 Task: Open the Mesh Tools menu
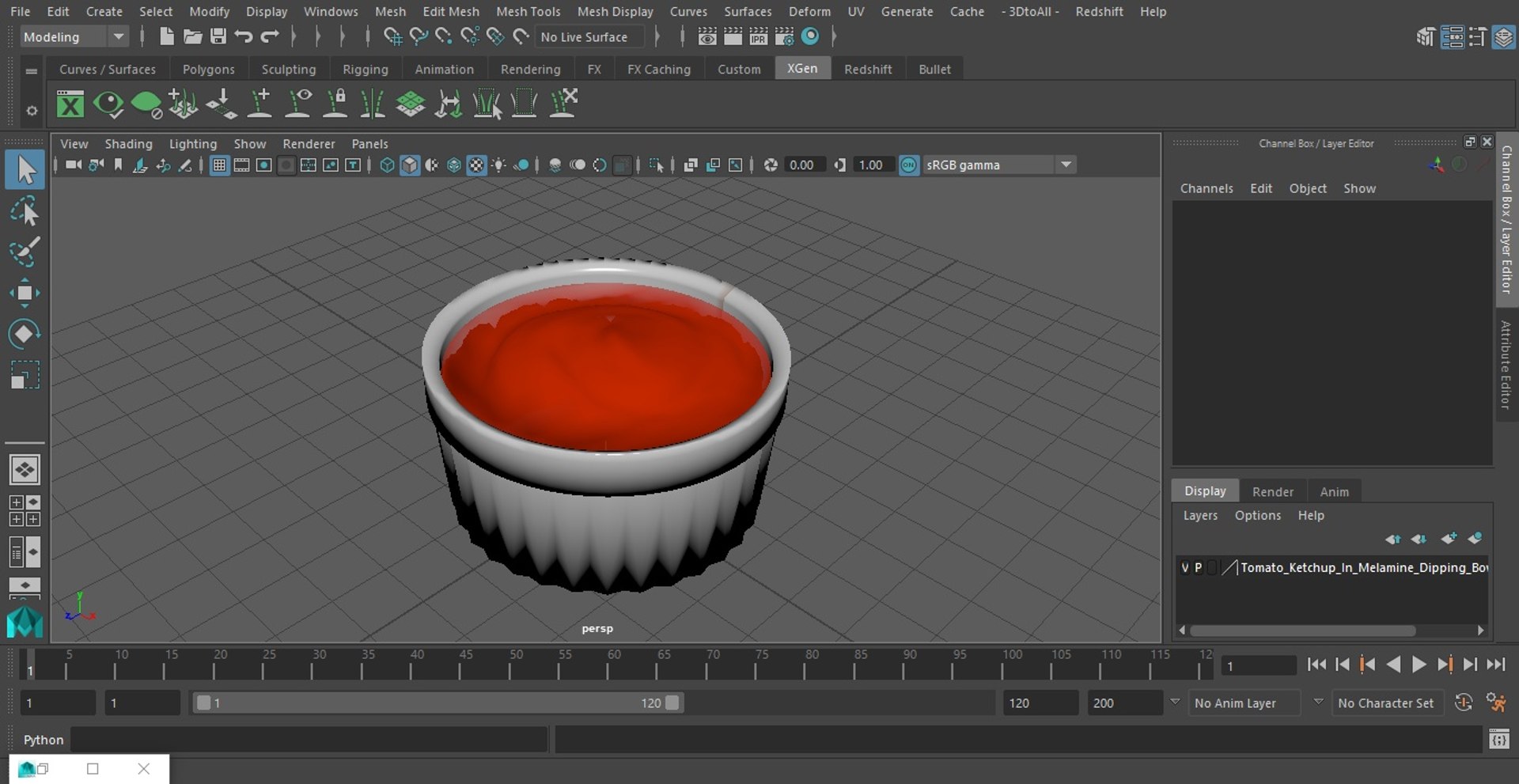(528, 12)
